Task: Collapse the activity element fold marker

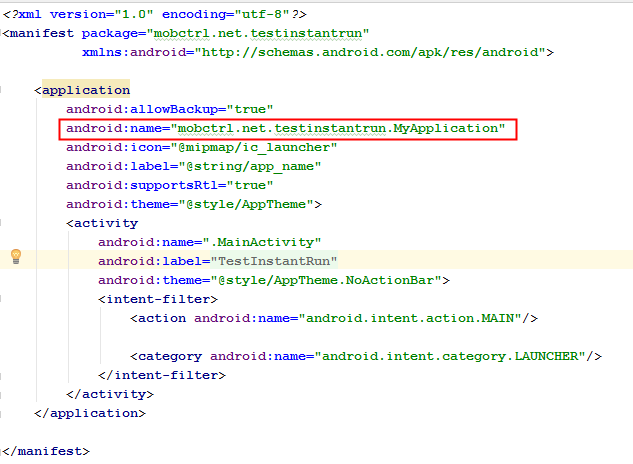Action: [x=1, y=223]
